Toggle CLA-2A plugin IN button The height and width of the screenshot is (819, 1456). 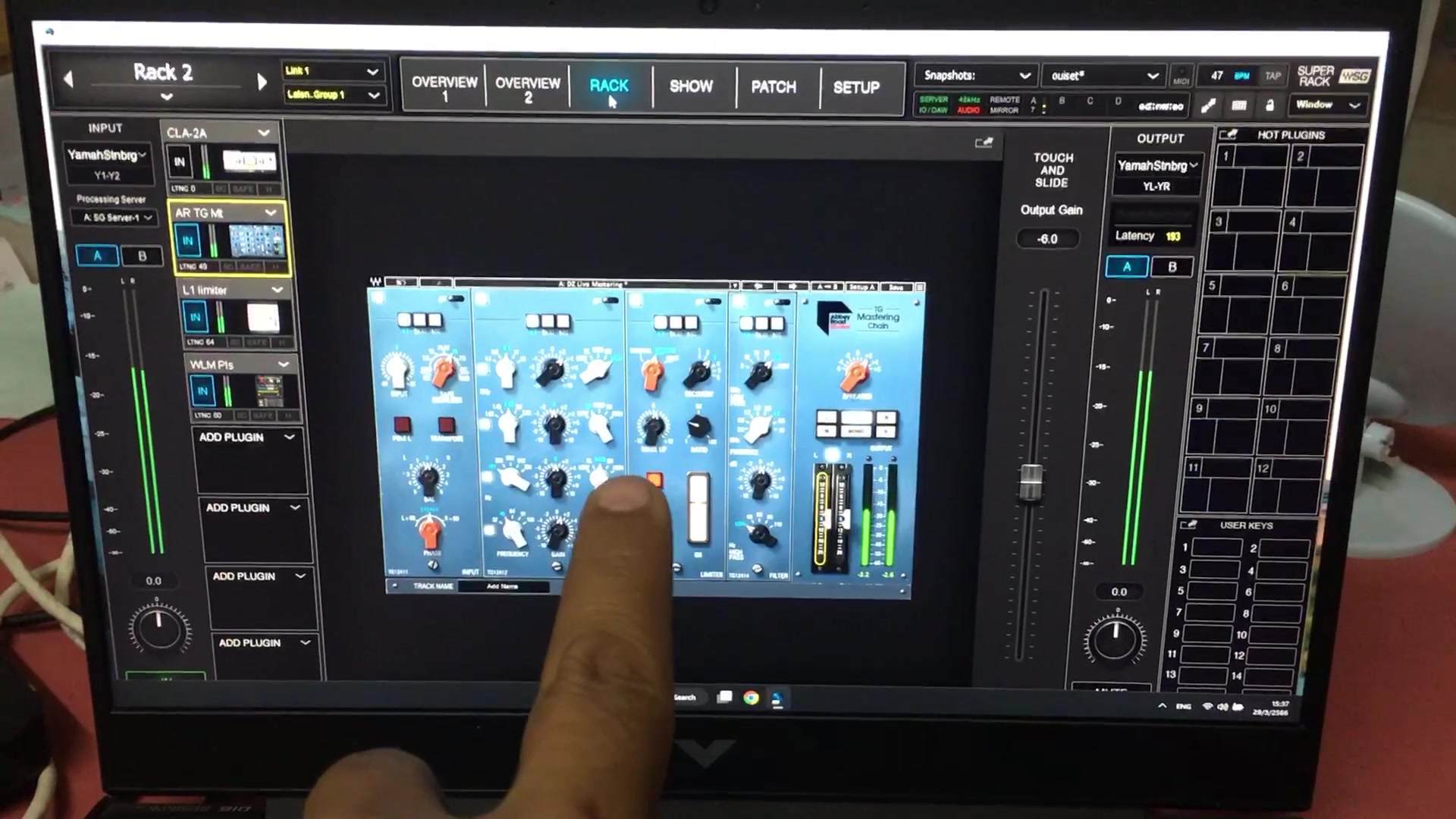point(180,162)
